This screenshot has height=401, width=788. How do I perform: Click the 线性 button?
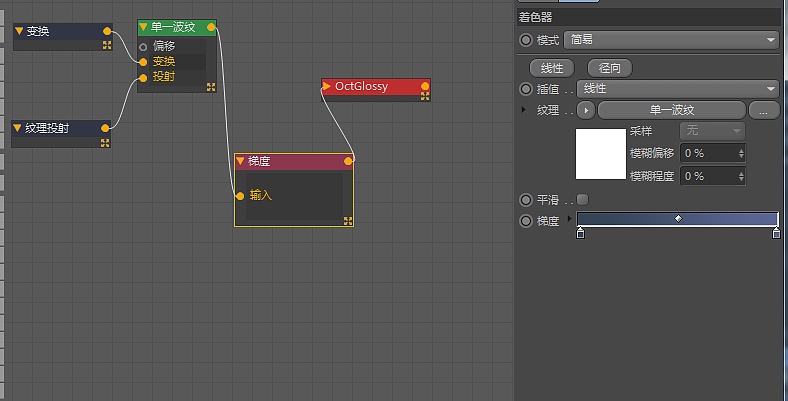click(552, 68)
